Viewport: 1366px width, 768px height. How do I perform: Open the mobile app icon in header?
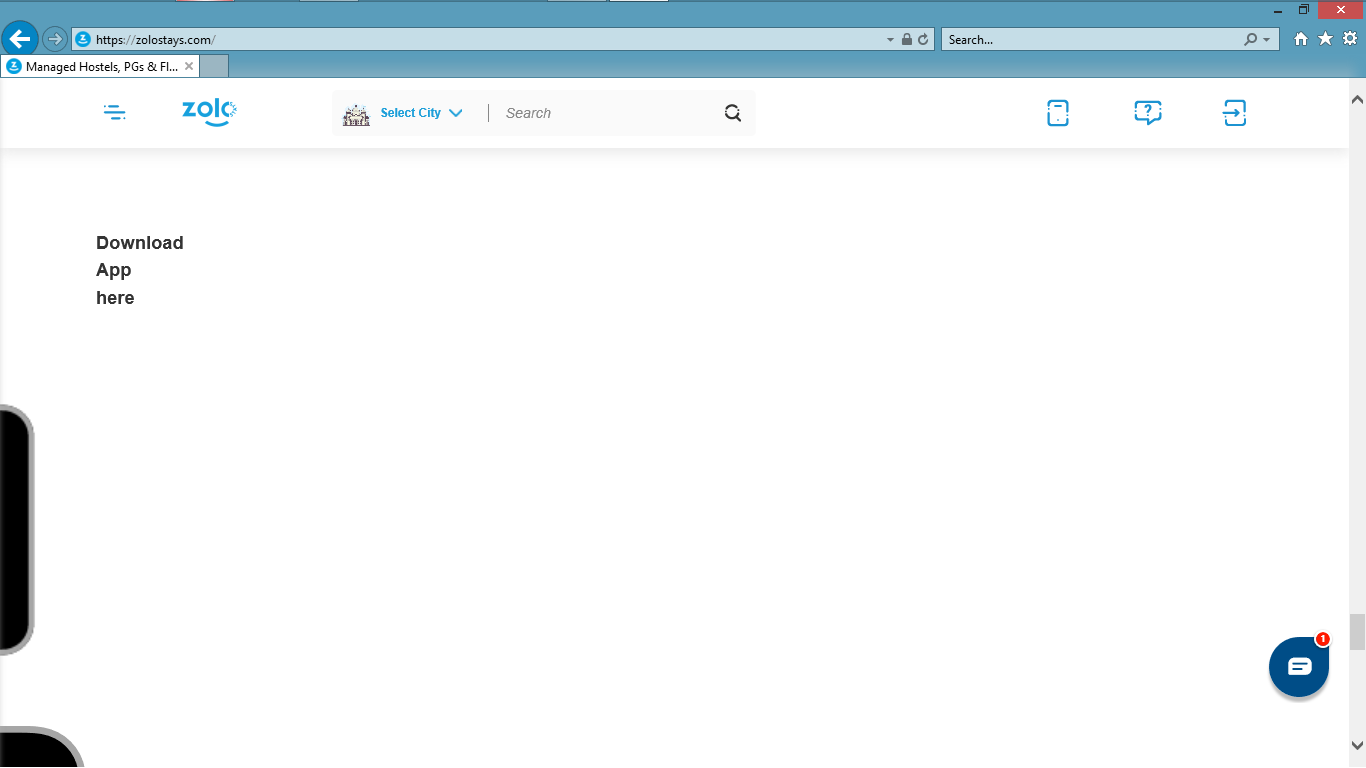coord(1058,113)
